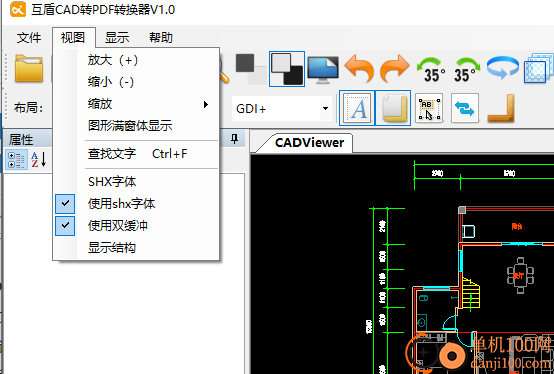Viewport: 554px width, 374px height.
Task: Open file with the folder icon
Action: pyautogui.click(x=29, y=69)
